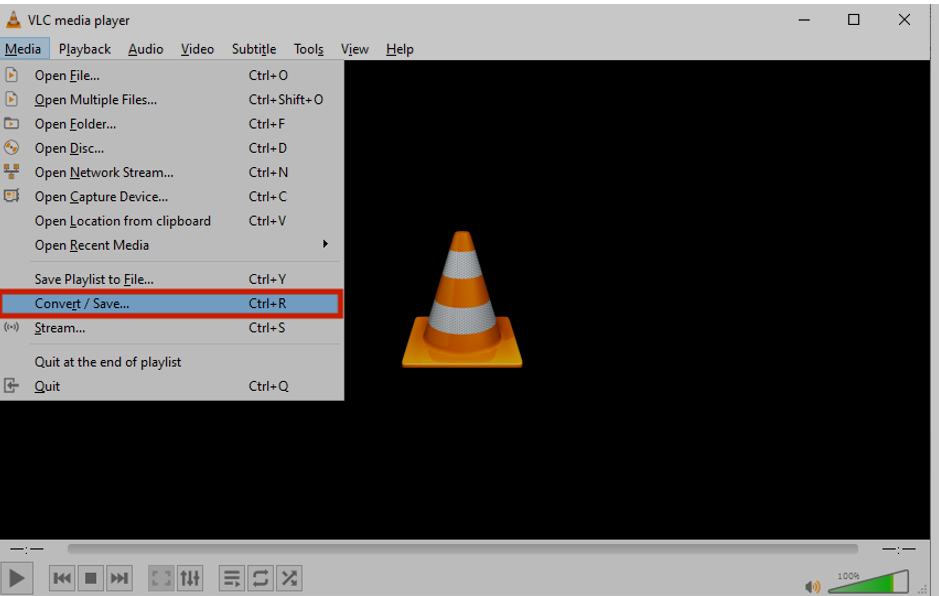Choose Stream... menu entry

click(172, 328)
